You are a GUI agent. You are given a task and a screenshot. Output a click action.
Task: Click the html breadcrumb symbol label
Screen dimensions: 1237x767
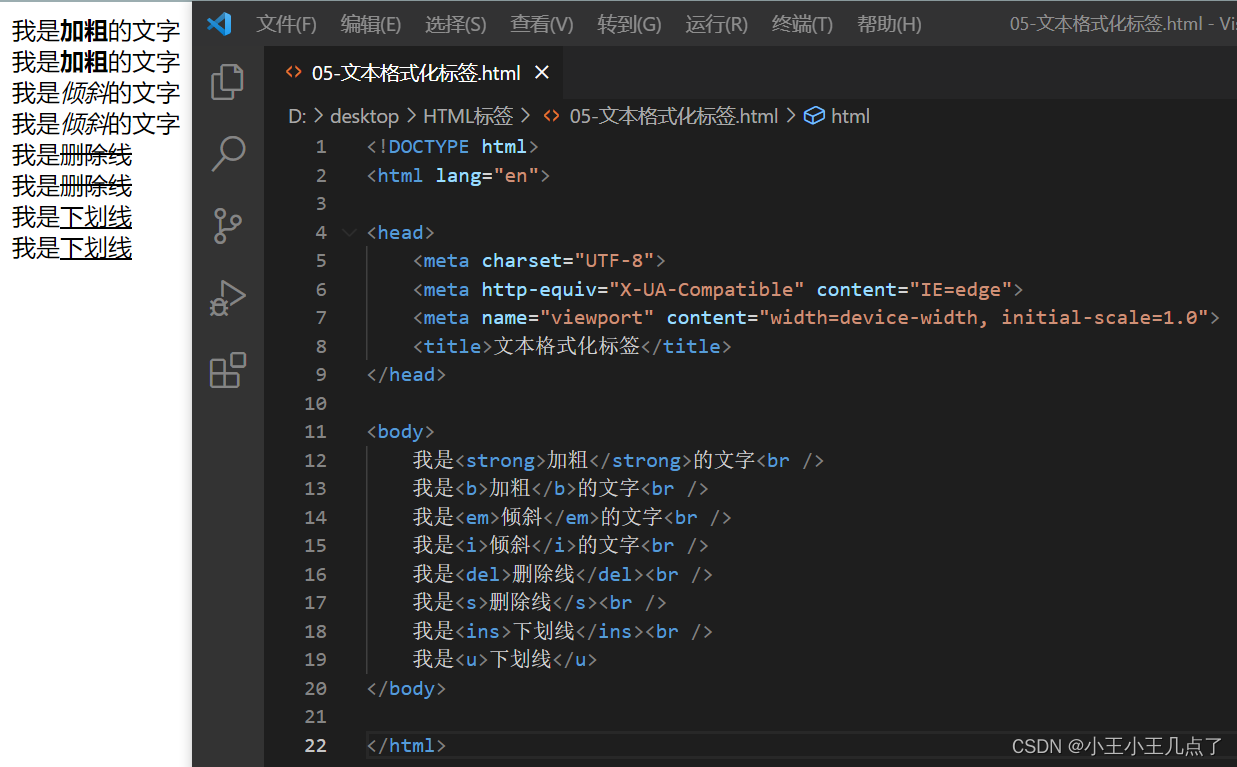click(x=850, y=116)
